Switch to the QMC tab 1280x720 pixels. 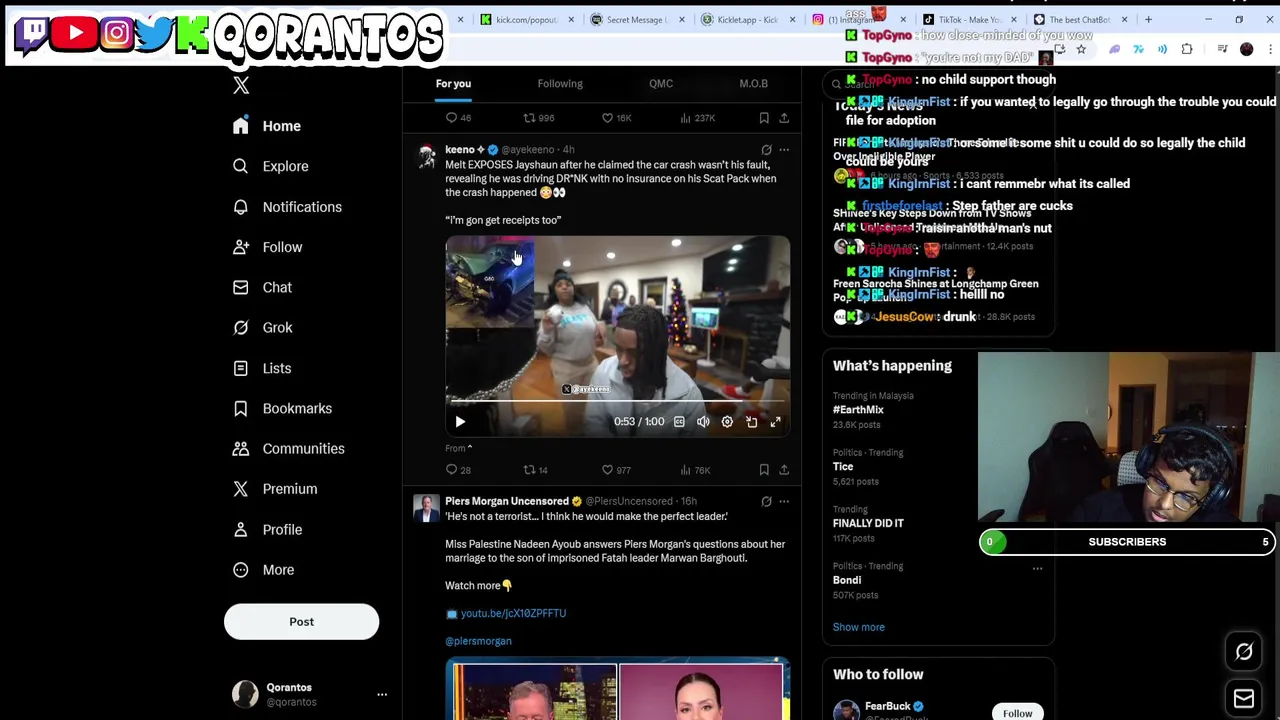661,84
